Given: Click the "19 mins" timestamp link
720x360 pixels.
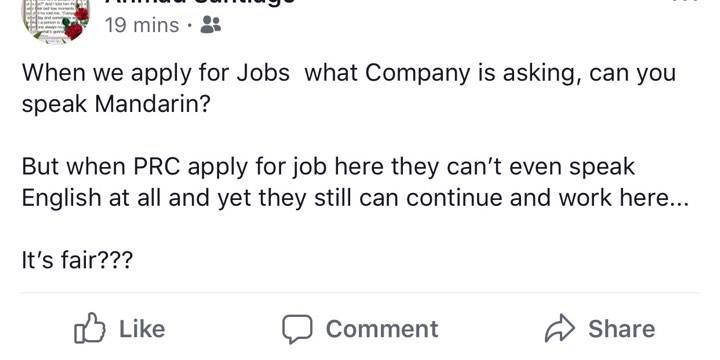Looking at the screenshot, I should (x=141, y=25).
